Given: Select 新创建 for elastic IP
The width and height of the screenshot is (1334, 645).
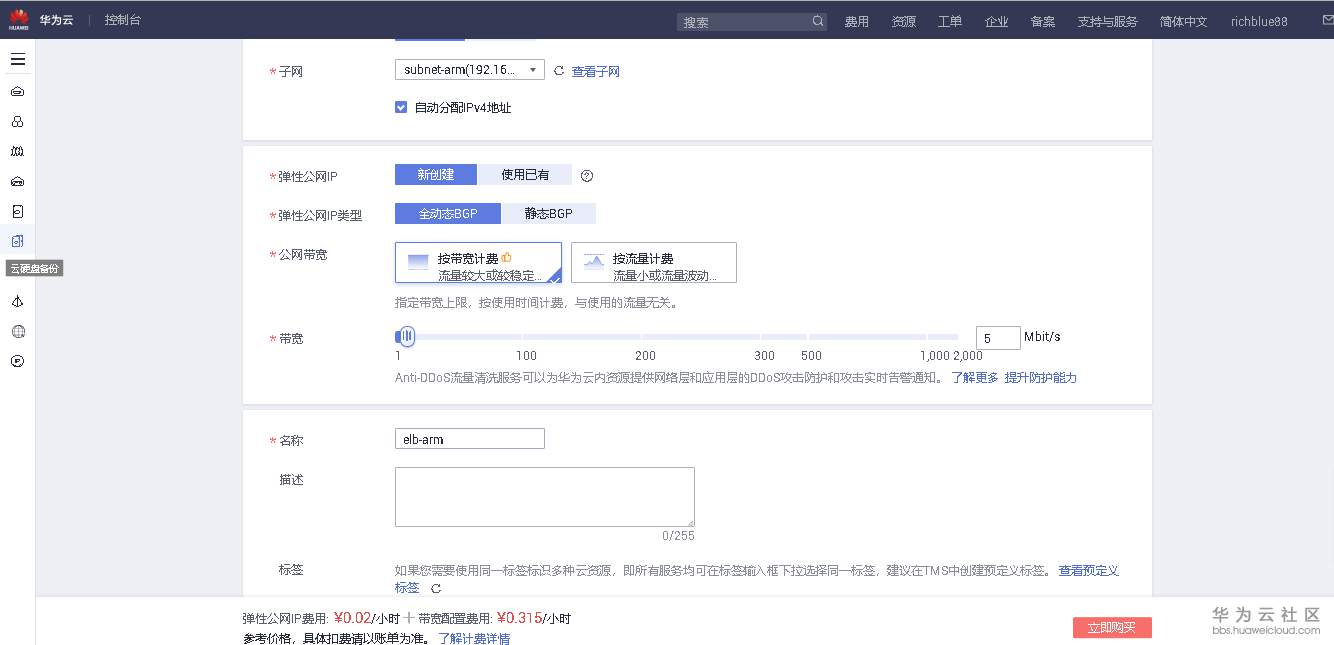Looking at the screenshot, I should (436, 175).
